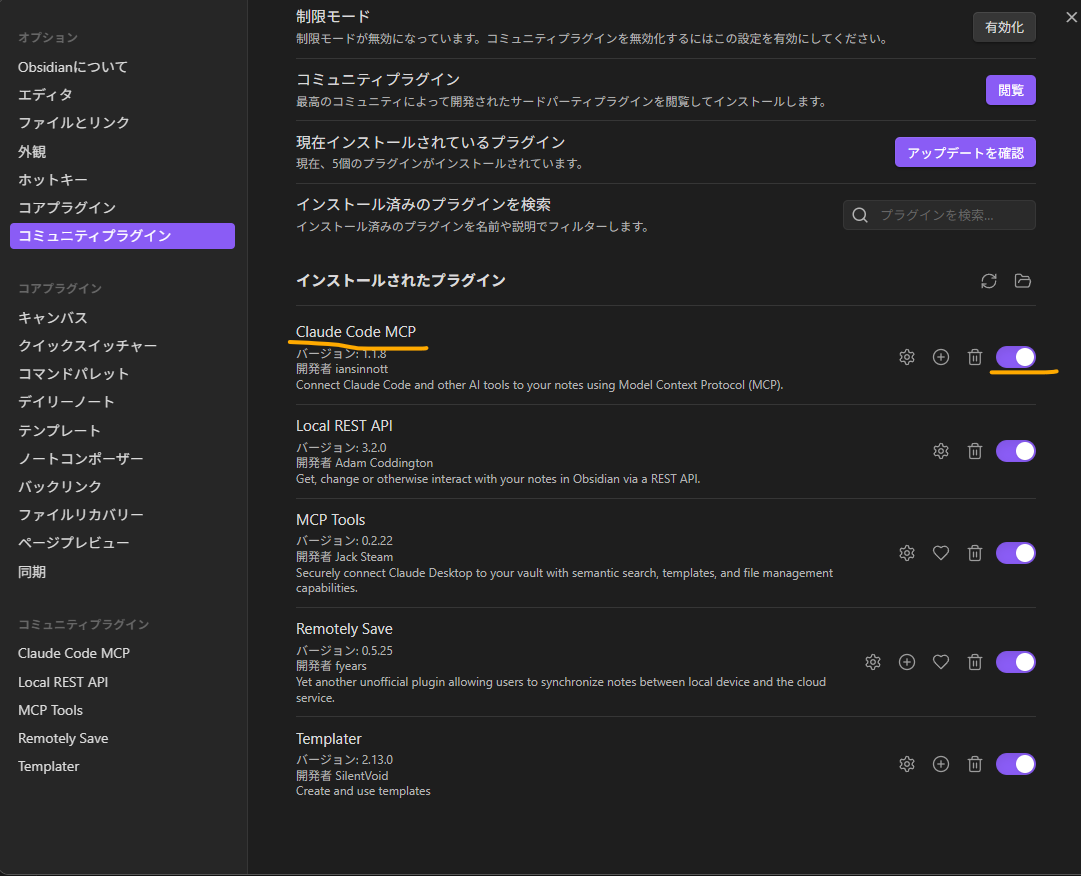Viewport: 1081px width, 876px height.
Task: Uninstall Local REST API via trash icon
Action: [974, 451]
